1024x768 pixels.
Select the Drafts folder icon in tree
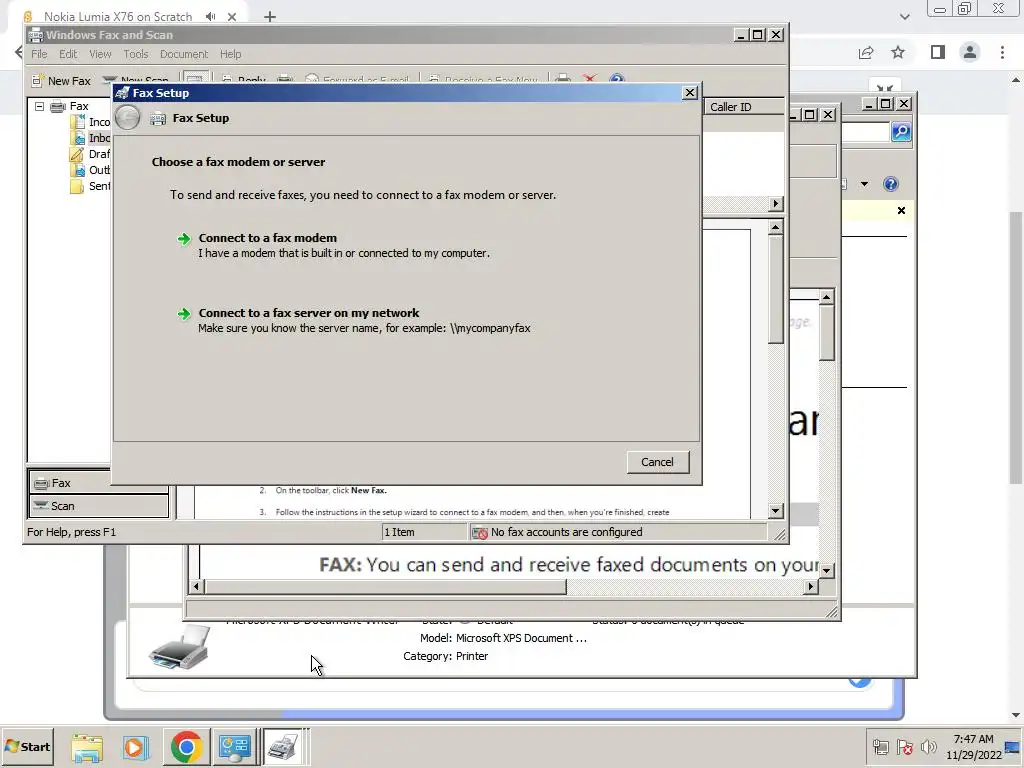pyautogui.click(x=77, y=154)
